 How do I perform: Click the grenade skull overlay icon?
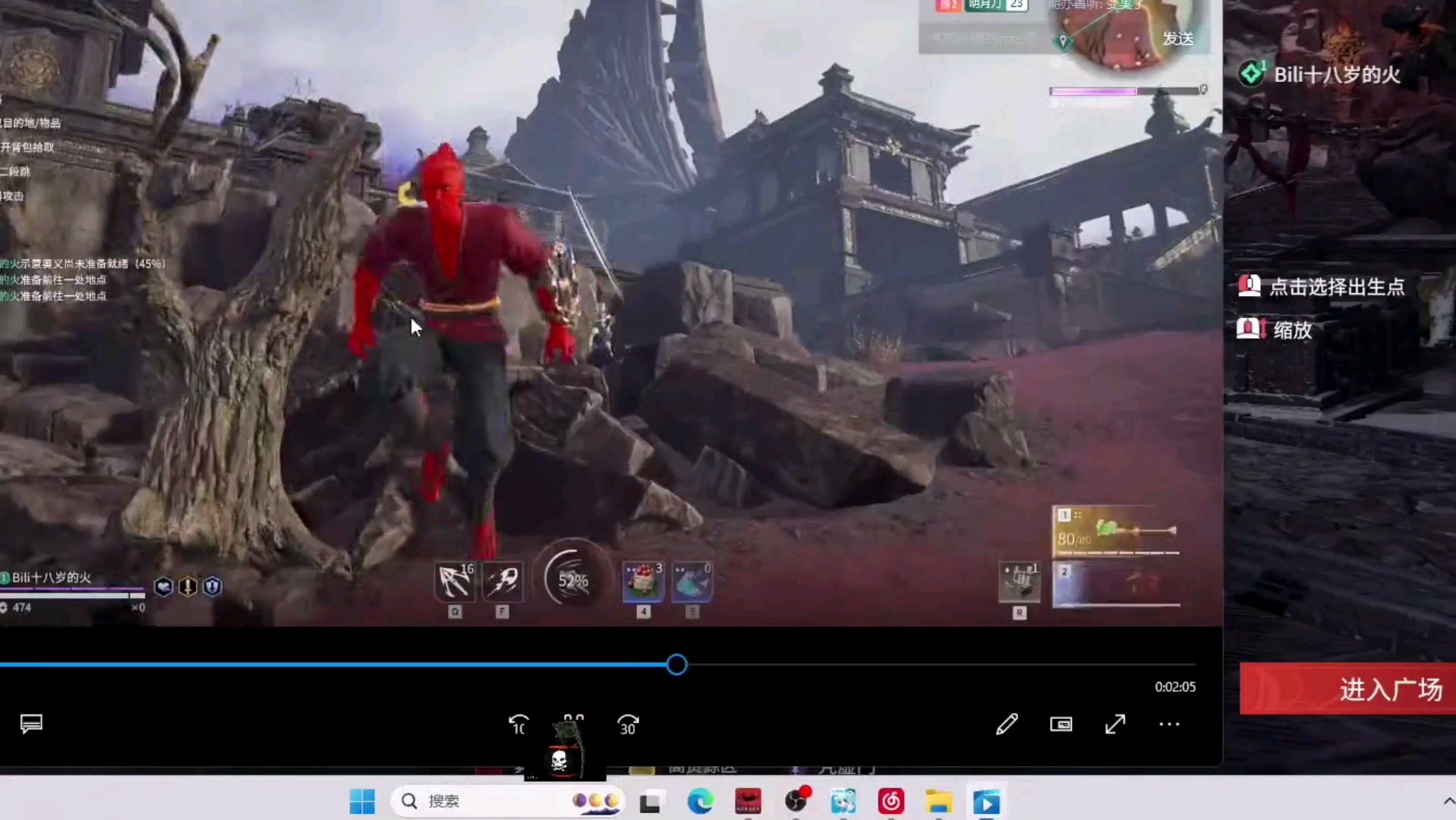565,750
